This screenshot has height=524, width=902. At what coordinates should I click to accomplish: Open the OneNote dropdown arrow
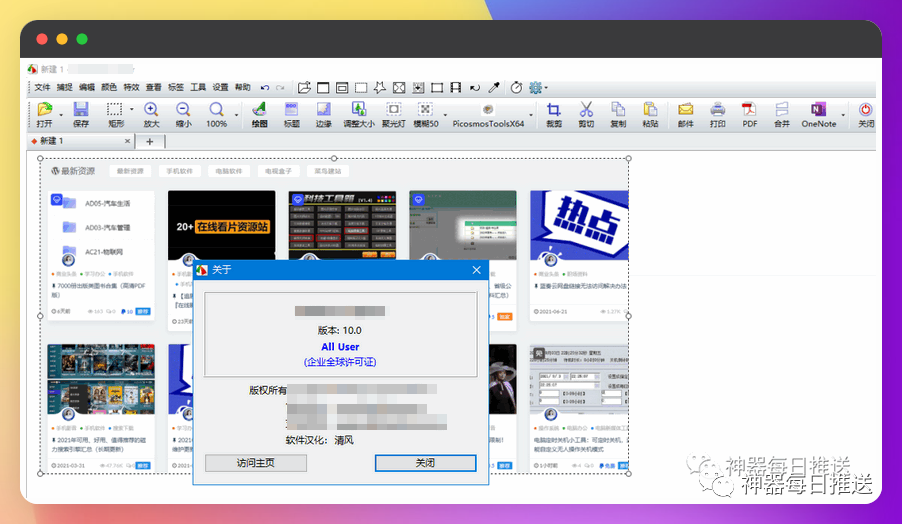(x=843, y=115)
